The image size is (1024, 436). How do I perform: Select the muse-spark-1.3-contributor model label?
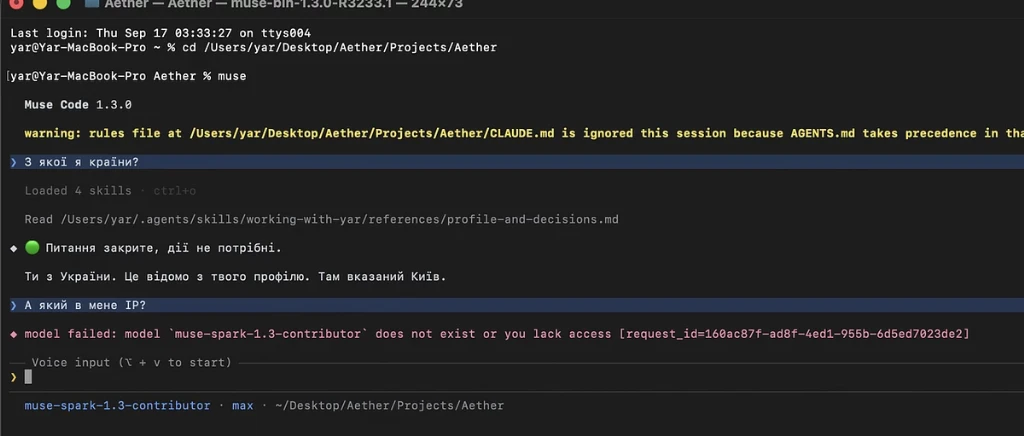[x=118, y=405]
